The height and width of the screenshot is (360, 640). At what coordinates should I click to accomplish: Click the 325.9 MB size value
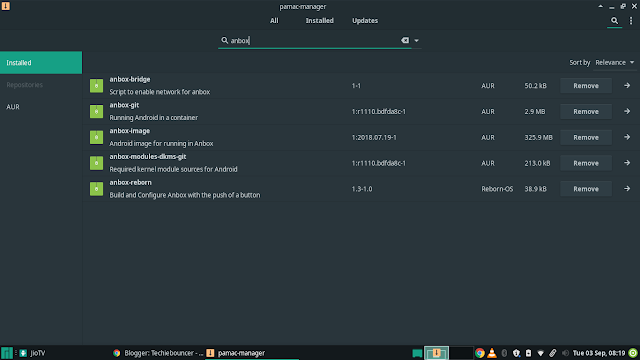(x=538, y=138)
